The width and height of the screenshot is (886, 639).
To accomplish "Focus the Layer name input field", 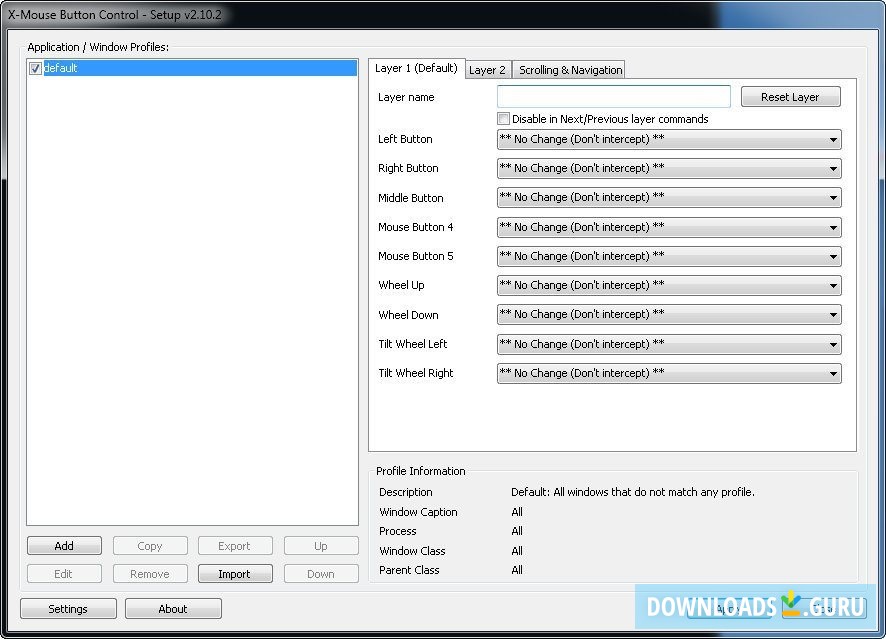I will click(x=614, y=97).
